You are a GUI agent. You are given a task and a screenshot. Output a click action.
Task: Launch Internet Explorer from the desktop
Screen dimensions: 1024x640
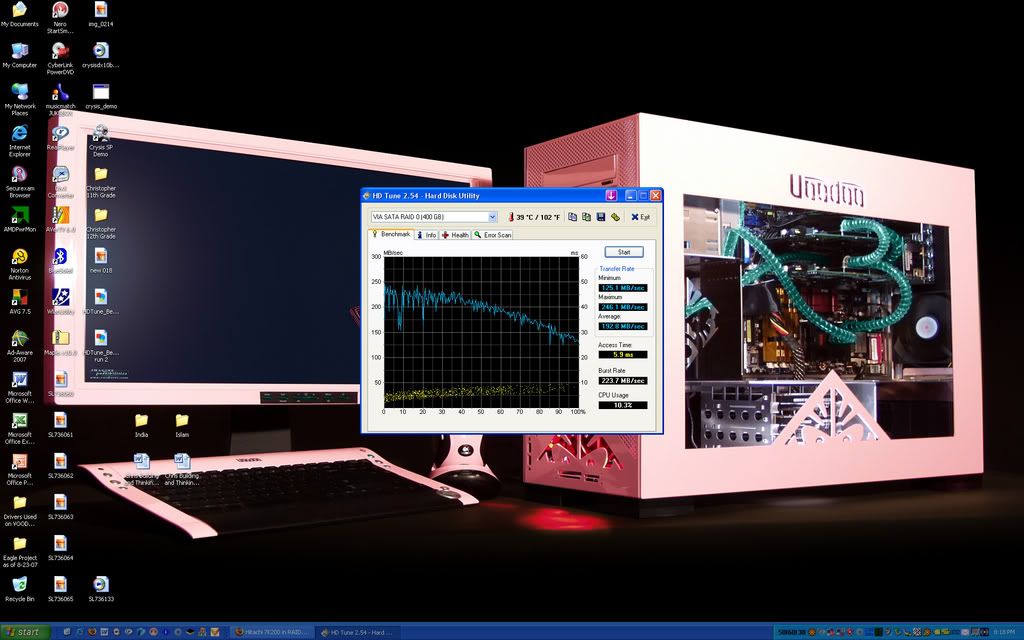coord(20,141)
